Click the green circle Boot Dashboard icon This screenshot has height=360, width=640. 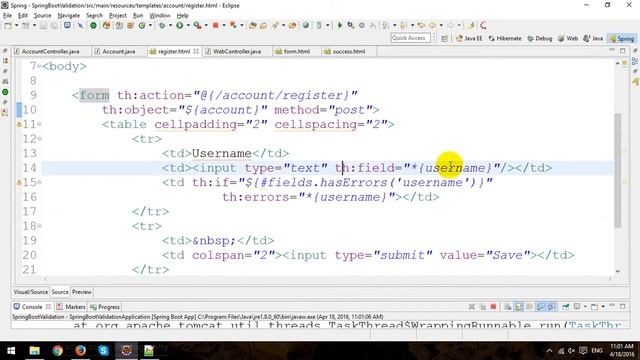click(x=93, y=25)
